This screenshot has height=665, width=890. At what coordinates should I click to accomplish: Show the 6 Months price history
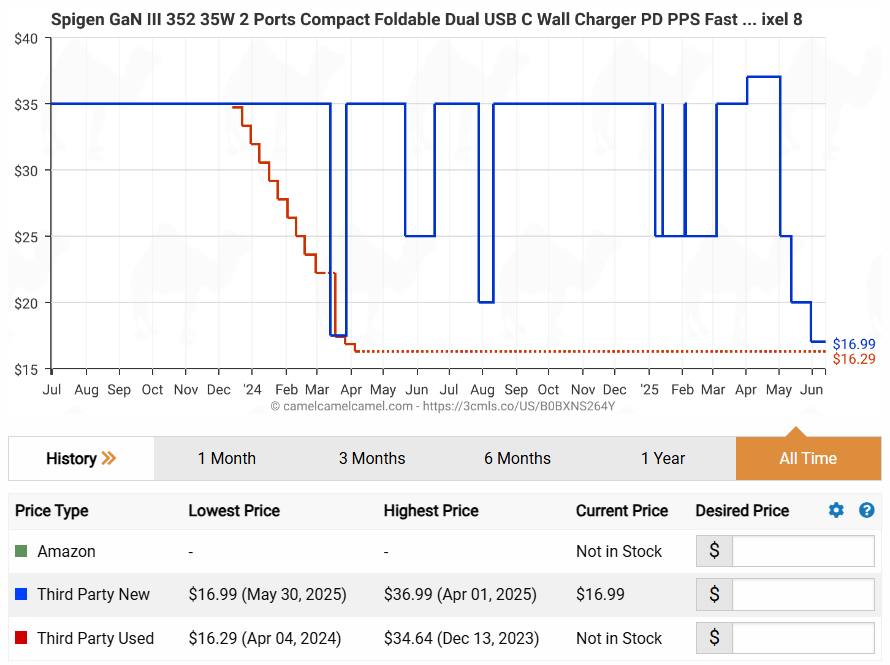pyautogui.click(x=517, y=458)
